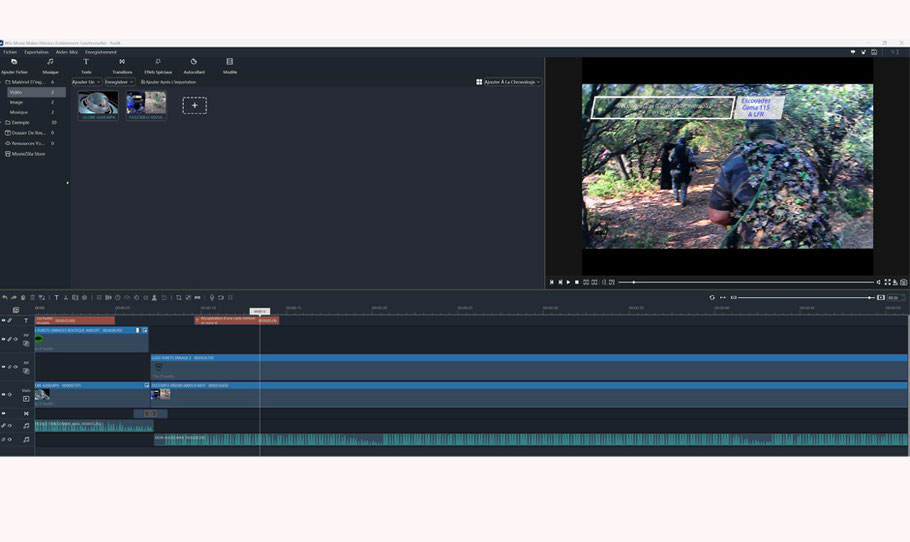The height and width of the screenshot is (542, 910).
Task: Click the camera record icon in timeline toolbar
Action: click(221, 298)
